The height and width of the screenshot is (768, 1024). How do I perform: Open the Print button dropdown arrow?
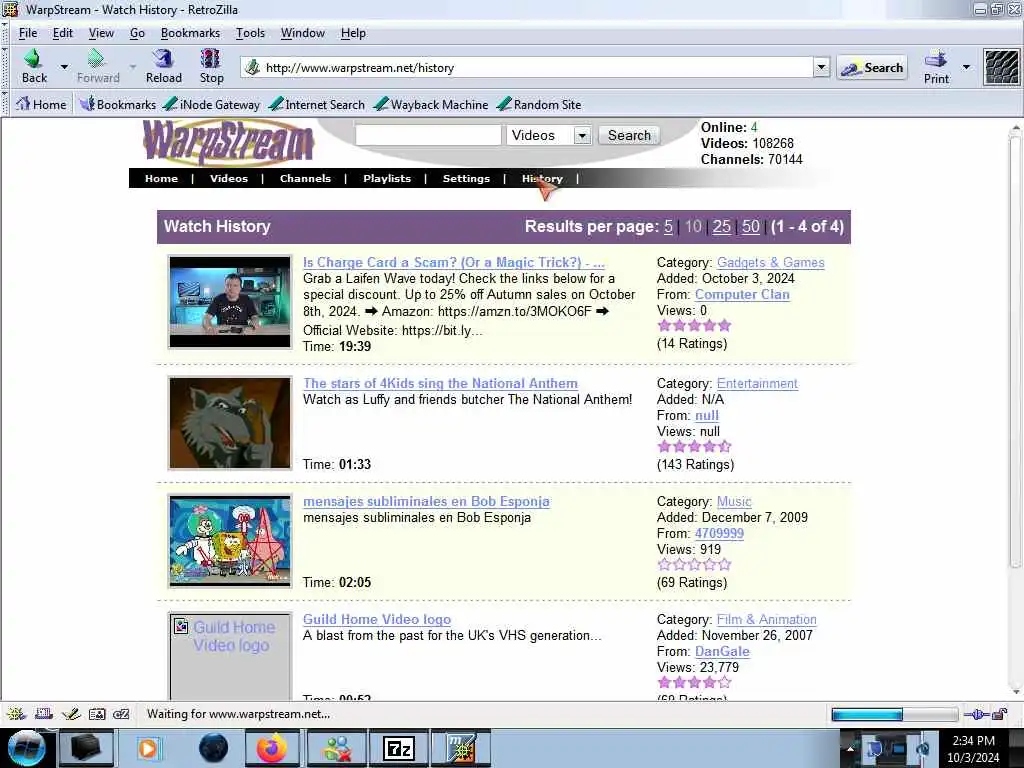pyautogui.click(x=966, y=67)
